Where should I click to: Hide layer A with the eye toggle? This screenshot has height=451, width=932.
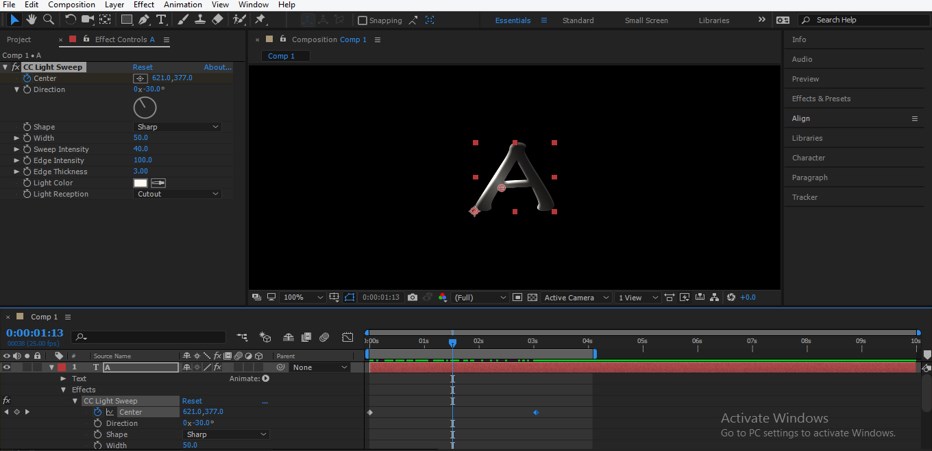(7, 367)
